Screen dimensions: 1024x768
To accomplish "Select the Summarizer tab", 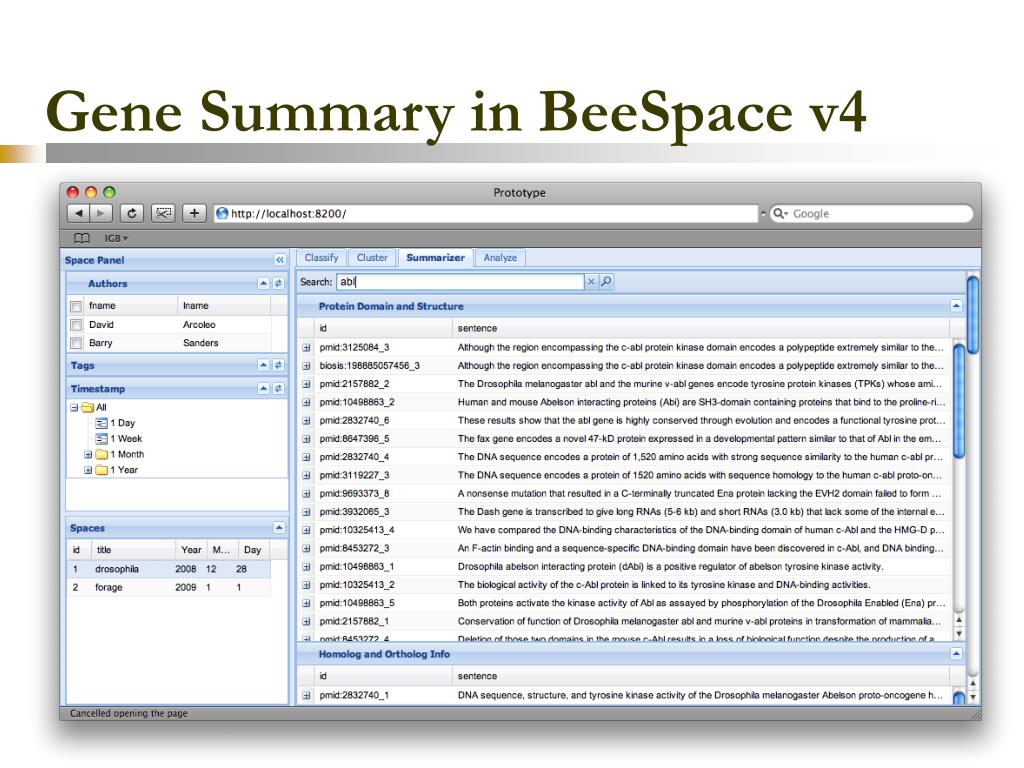I will pos(436,258).
